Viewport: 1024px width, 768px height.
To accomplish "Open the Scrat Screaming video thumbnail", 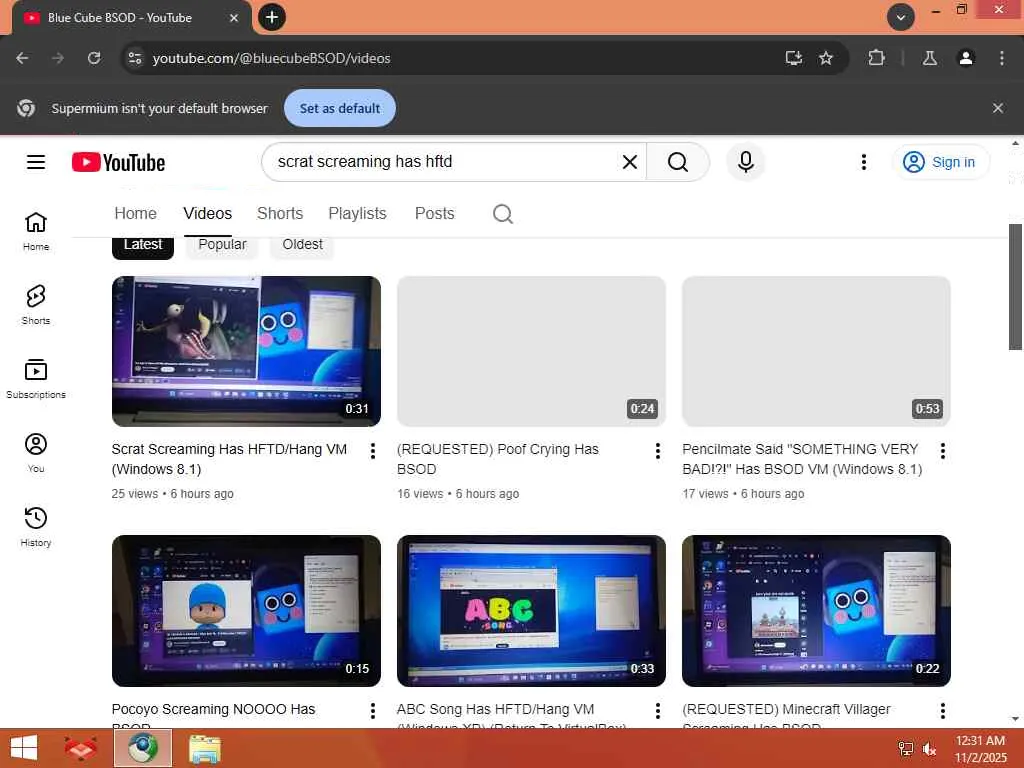I will (246, 351).
